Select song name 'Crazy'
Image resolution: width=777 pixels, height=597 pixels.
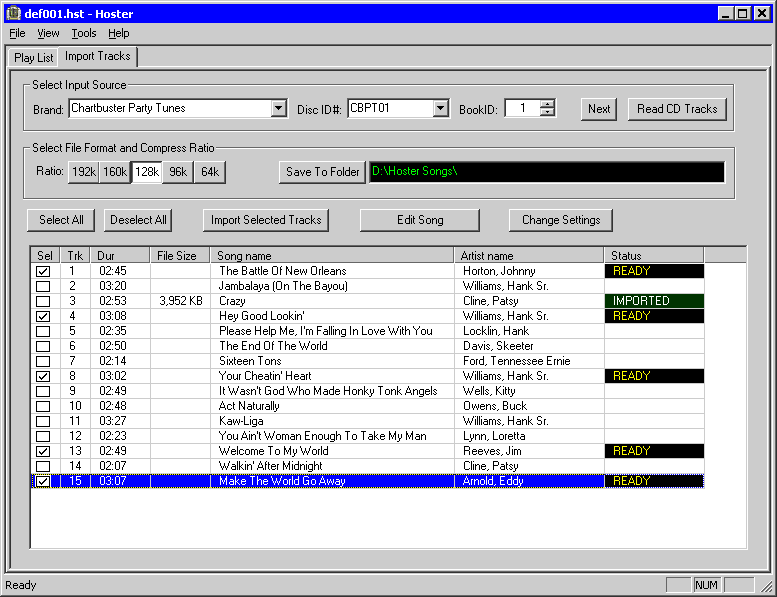click(x=232, y=301)
